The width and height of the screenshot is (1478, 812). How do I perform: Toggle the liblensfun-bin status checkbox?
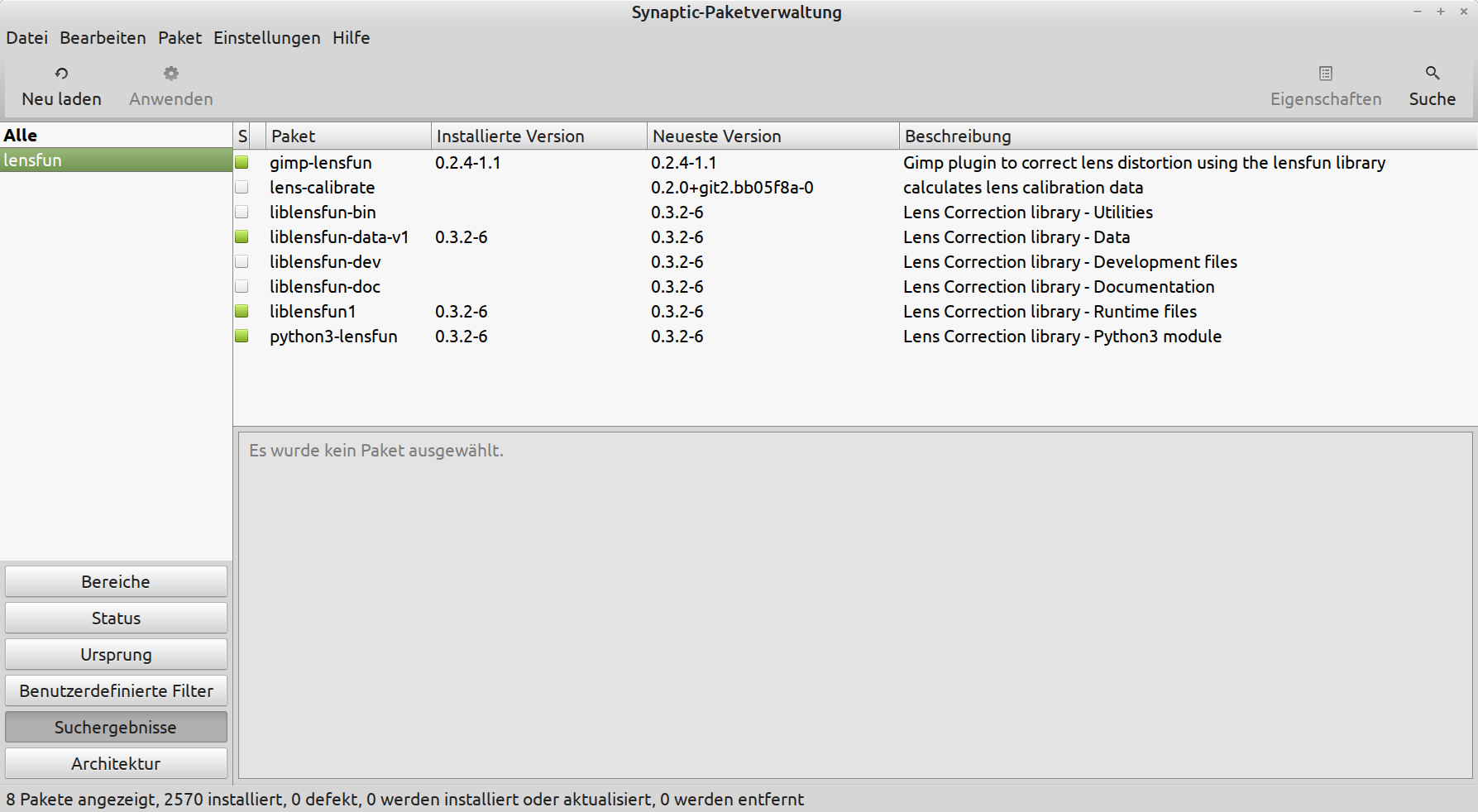242,213
